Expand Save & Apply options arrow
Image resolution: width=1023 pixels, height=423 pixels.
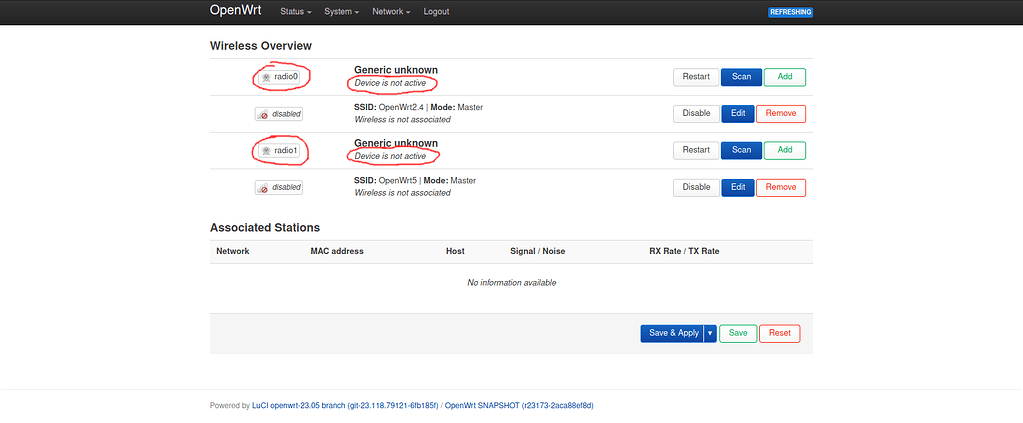click(710, 333)
